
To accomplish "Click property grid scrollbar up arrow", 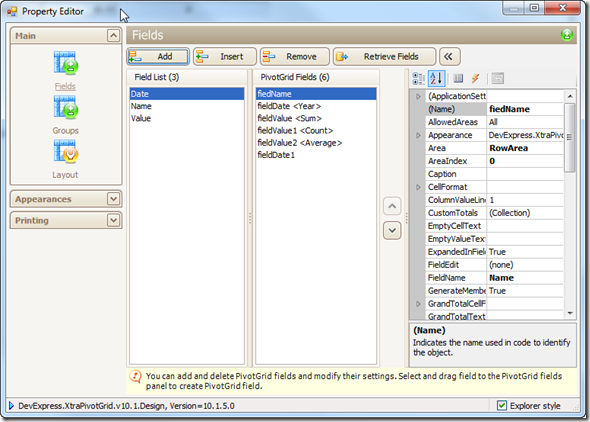I will point(570,96).
